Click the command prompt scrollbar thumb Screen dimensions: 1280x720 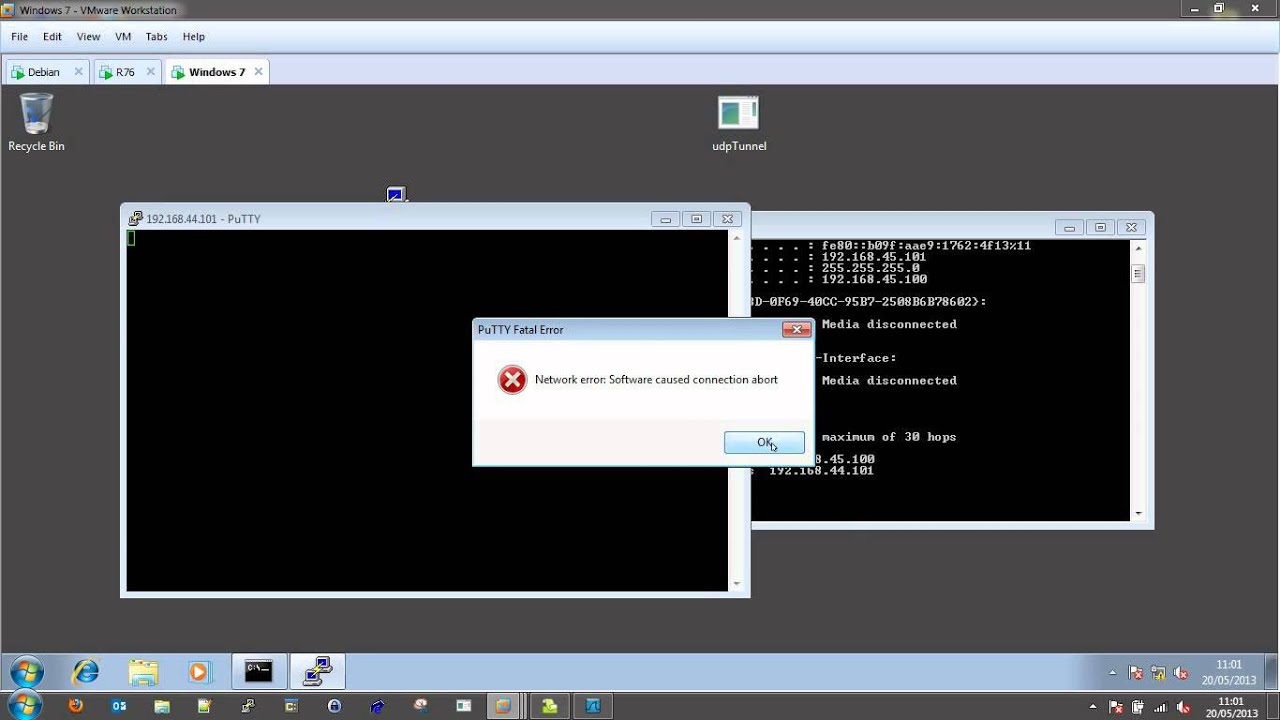1138,273
